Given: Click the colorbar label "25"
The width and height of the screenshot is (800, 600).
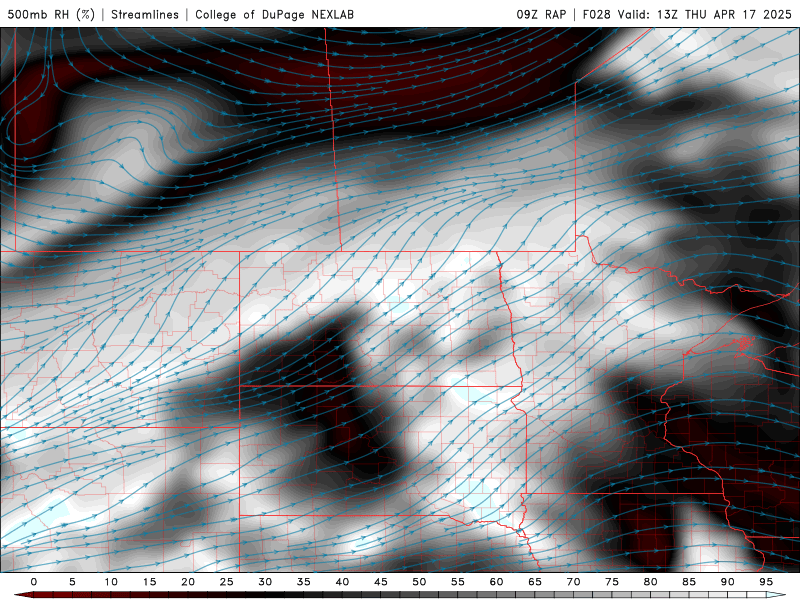Looking at the screenshot, I should click(x=227, y=582).
